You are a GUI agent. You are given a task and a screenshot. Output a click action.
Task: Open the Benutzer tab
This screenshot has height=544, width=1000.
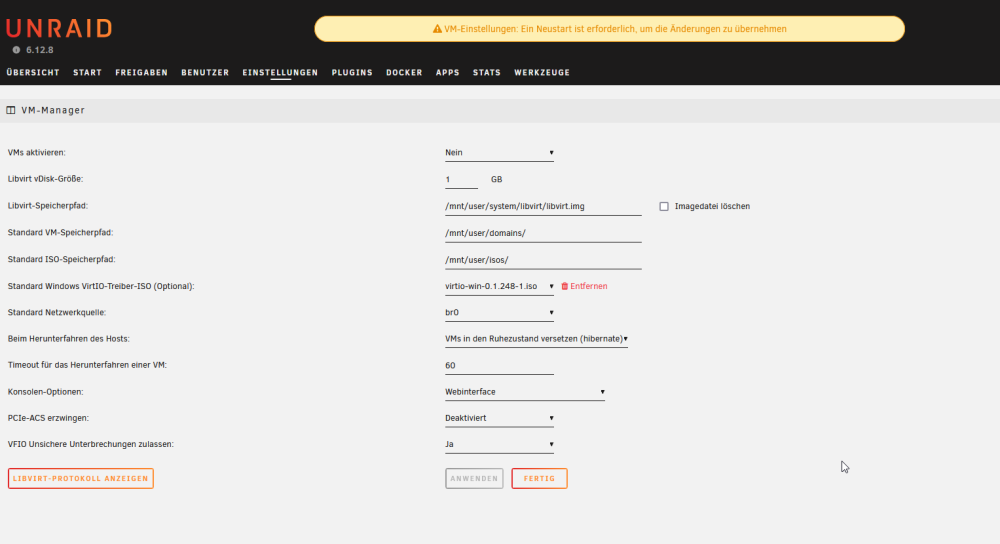(x=205, y=73)
